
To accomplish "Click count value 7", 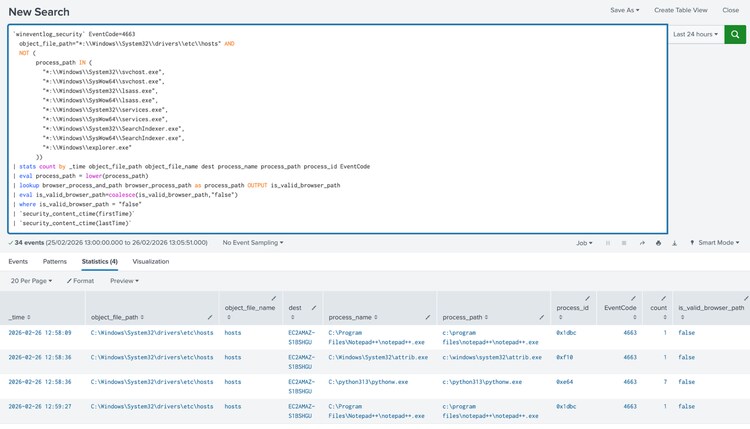I will 665,382.
